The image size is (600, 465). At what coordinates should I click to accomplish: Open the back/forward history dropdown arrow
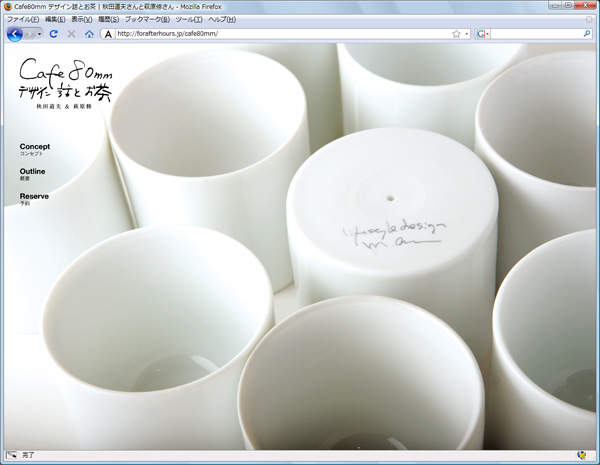(39, 34)
